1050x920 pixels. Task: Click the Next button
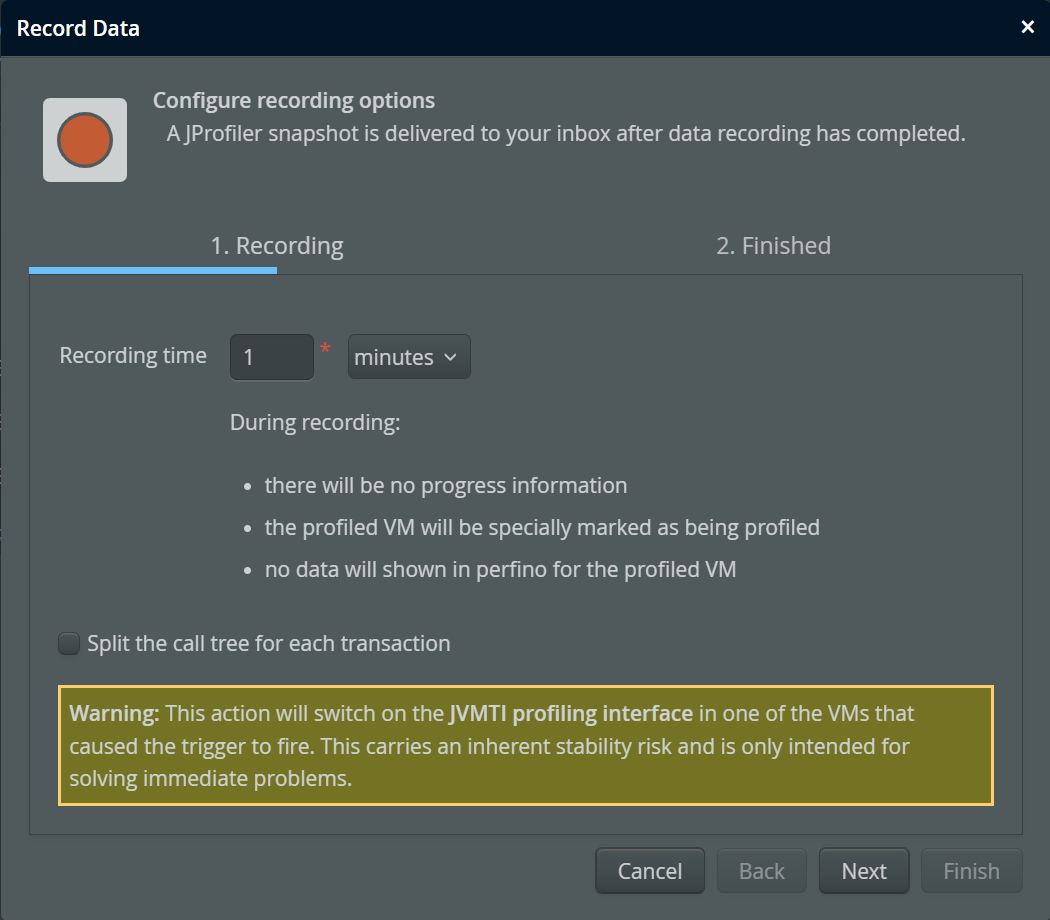(864, 871)
